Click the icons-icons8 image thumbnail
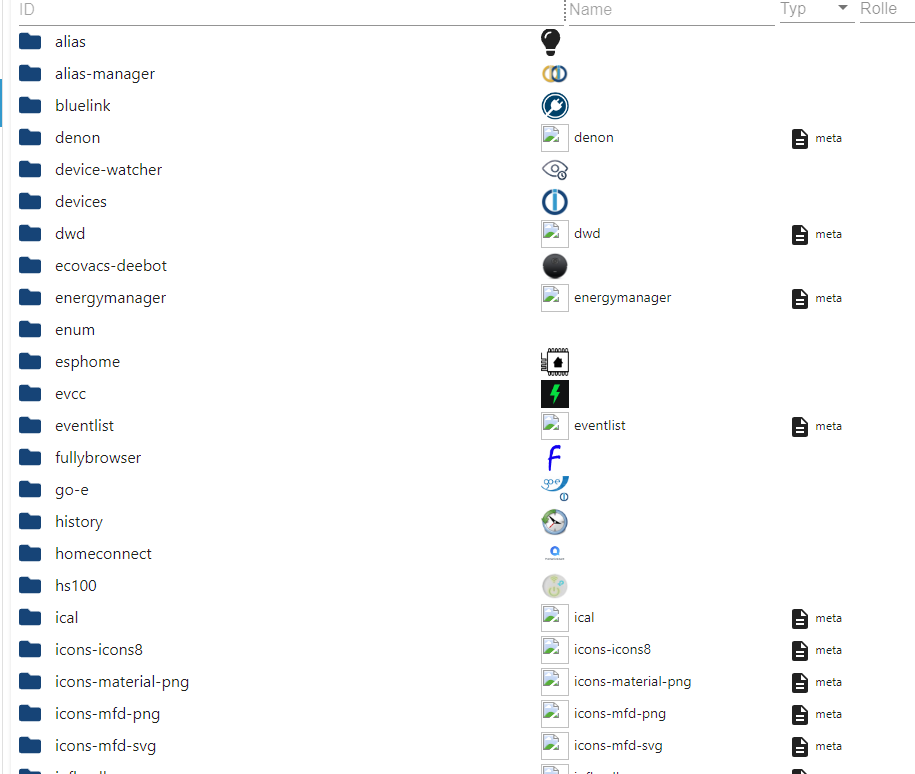The image size is (915, 774). 554,649
